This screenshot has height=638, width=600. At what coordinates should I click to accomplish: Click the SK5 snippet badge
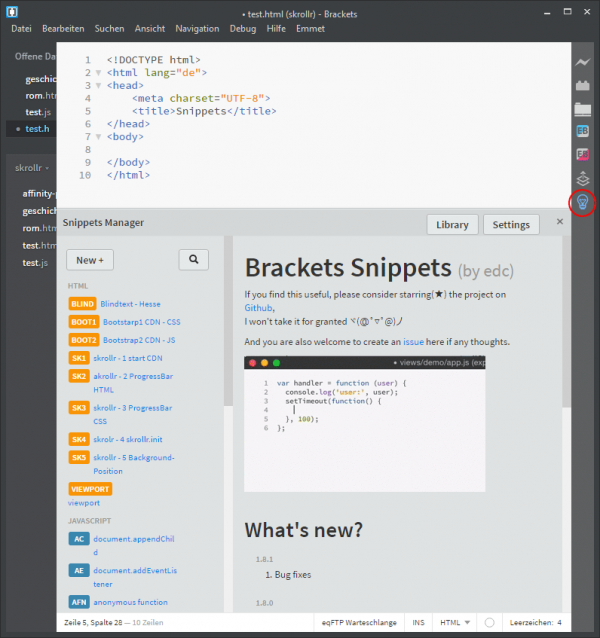point(79,457)
